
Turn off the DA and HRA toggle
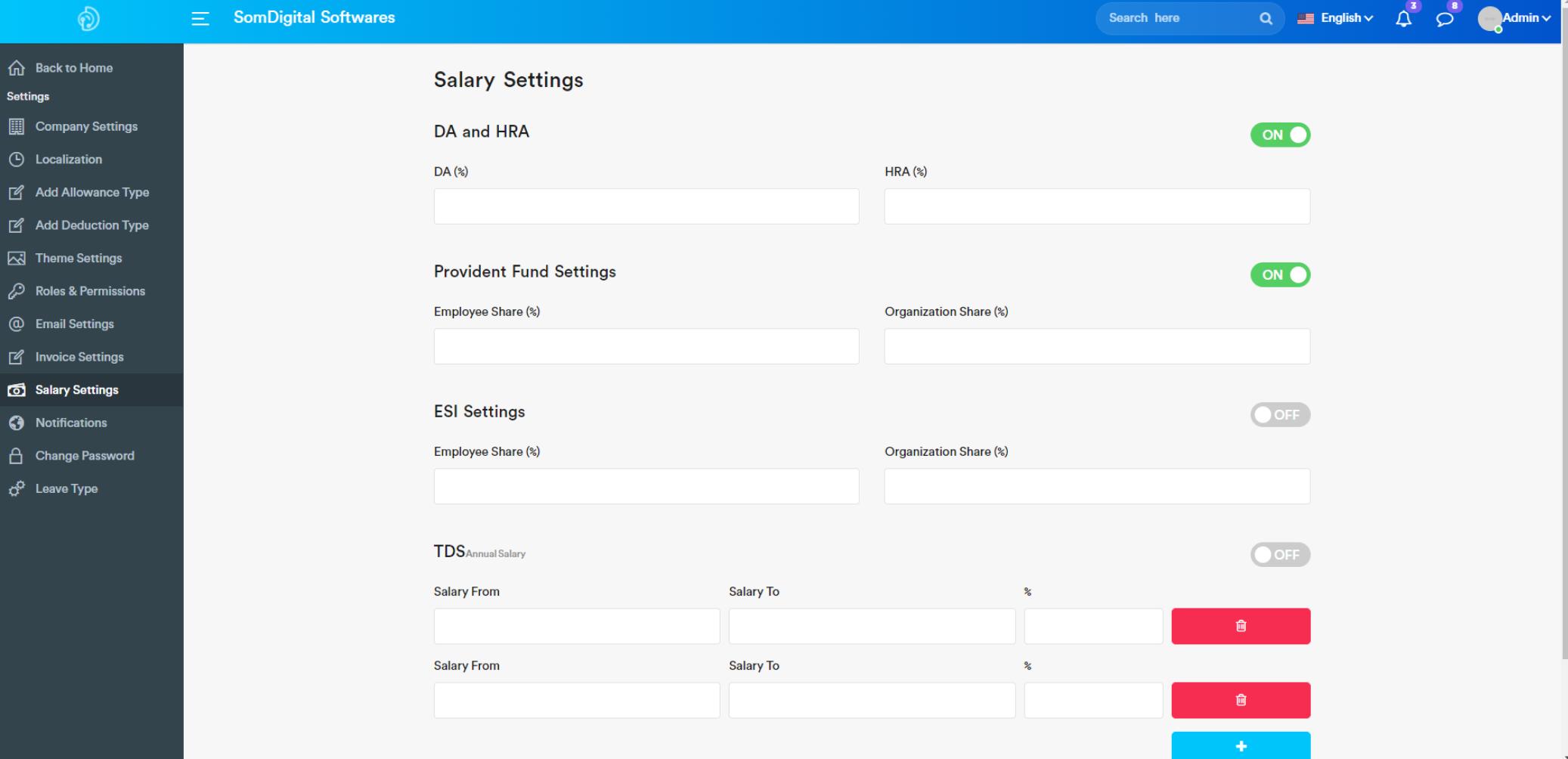(x=1279, y=135)
